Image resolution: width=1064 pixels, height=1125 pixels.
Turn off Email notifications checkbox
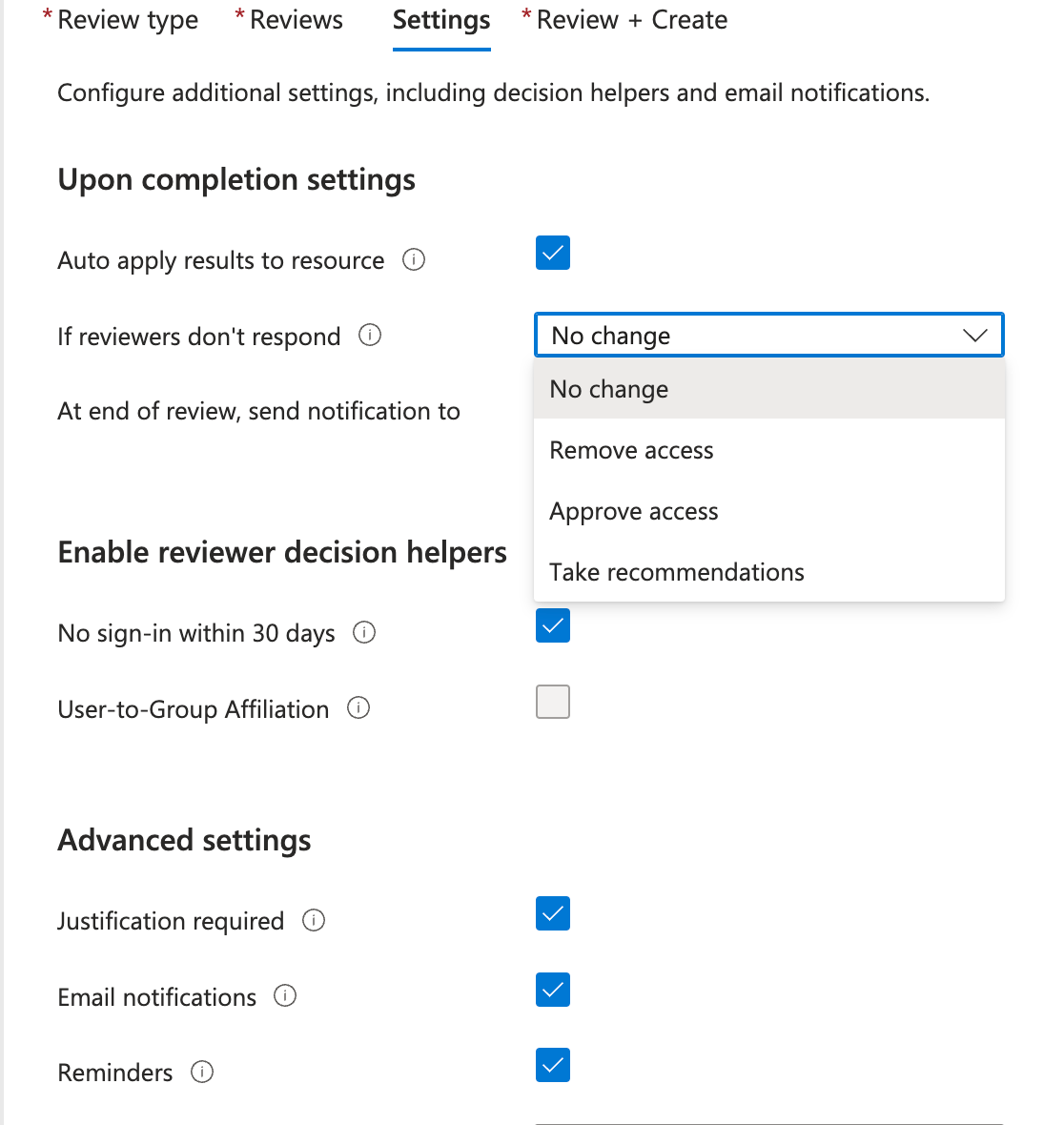click(x=553, y=990)
